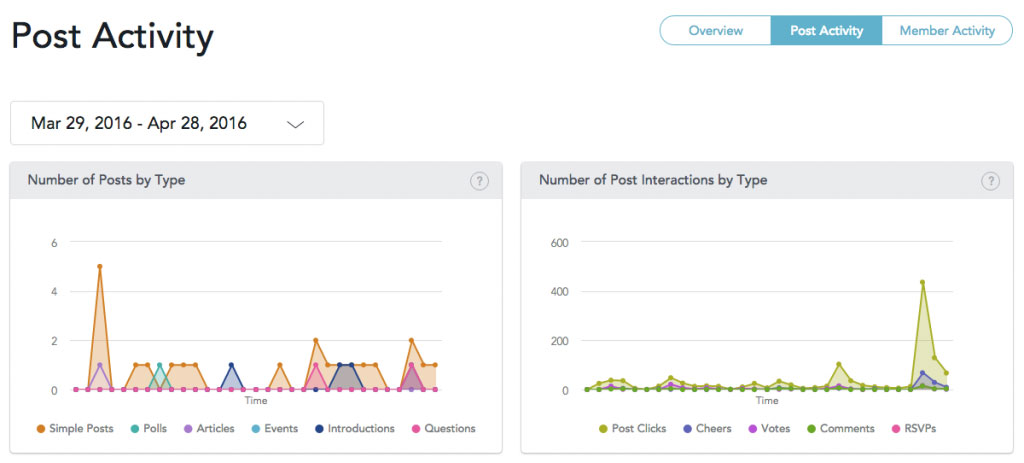Viewport: 1024px width, 463px height.
Task: Hide Cheers series in interactions chart
Action: coord(707,429)
